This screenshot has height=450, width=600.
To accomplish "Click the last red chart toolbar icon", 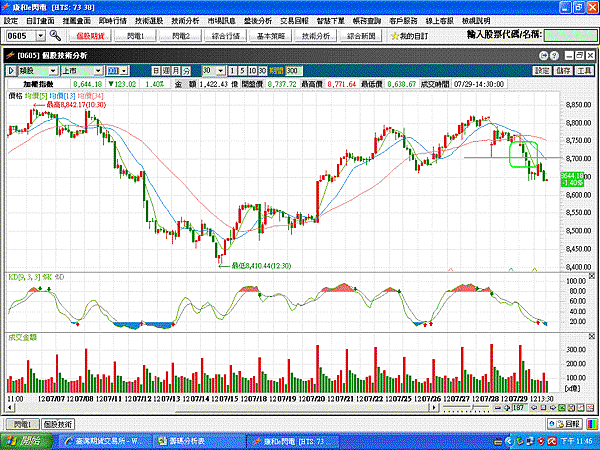I will (589, 408).
